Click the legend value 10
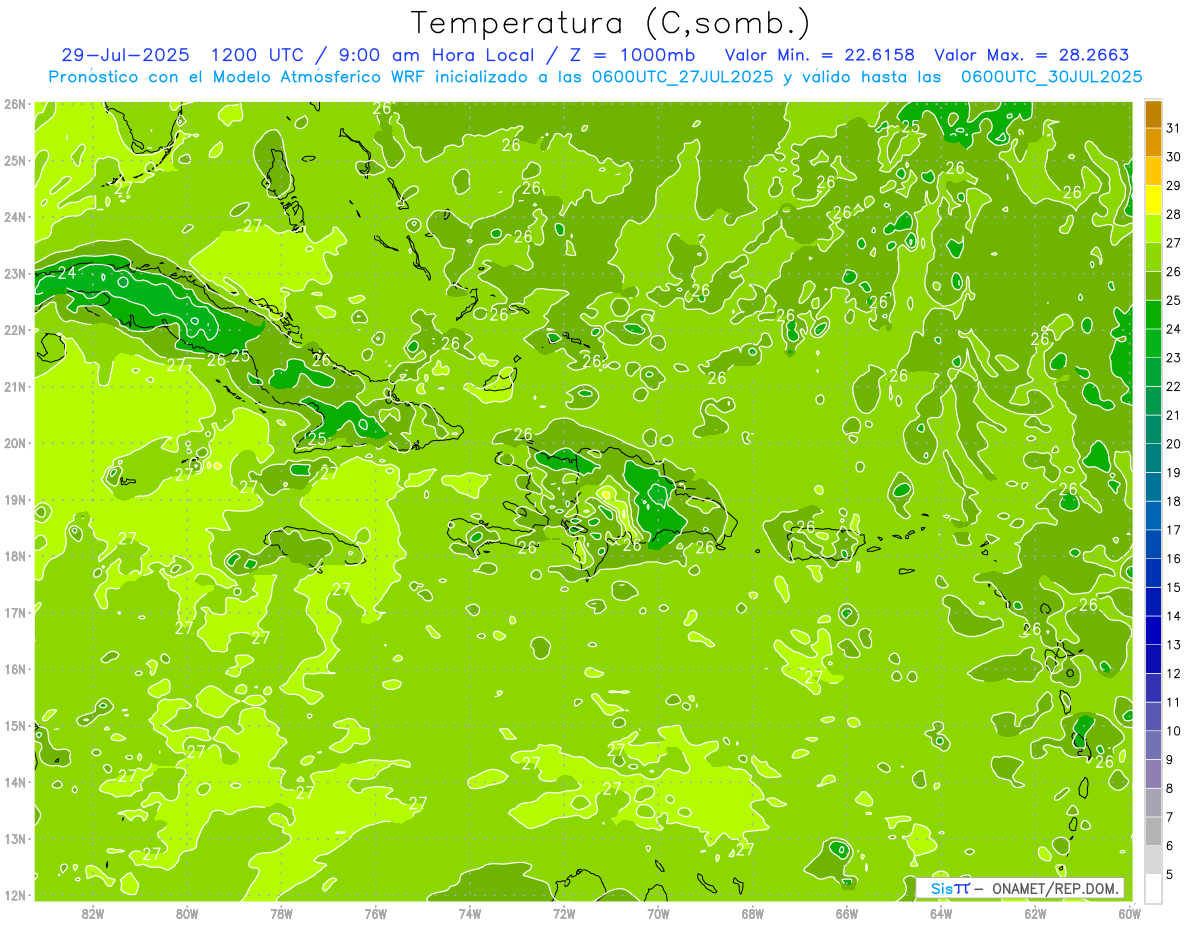 1173,731
